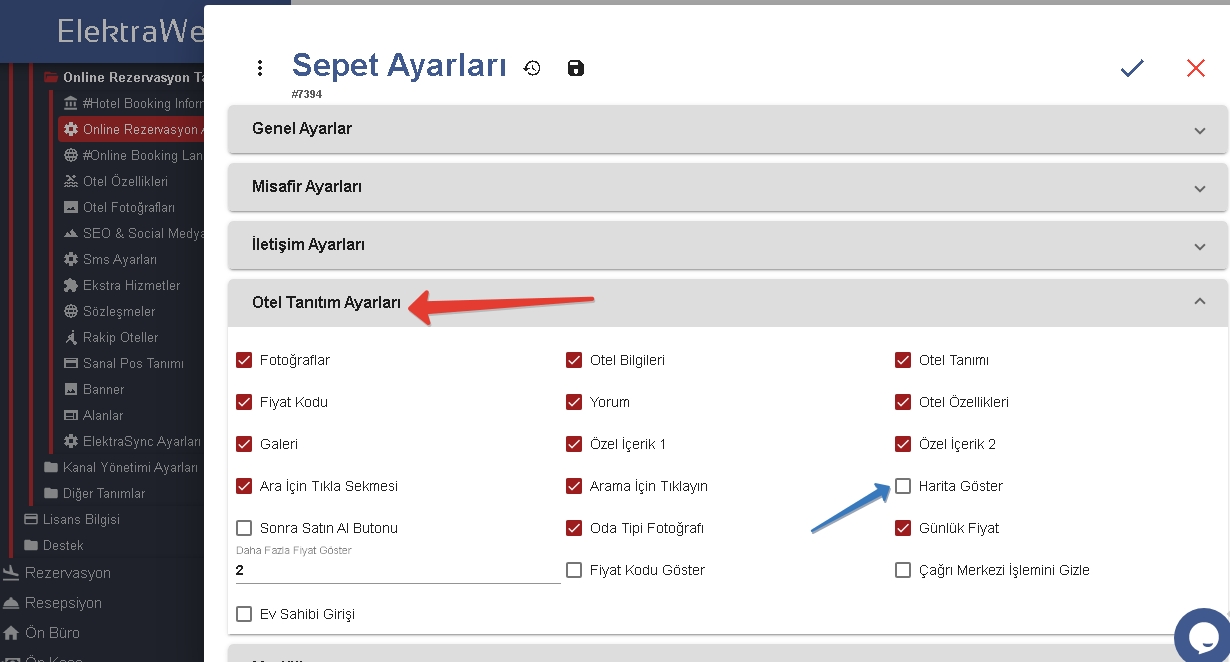The width and height of the screenshot is (1230, 662).
Task: Check the Ev Sahibi Girişi checkbox
Action: click(244, 614)
